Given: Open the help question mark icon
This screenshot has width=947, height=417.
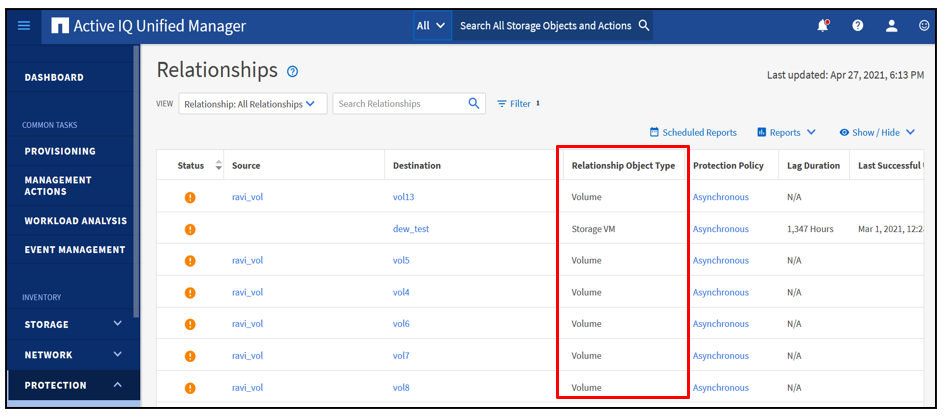Looking at the screenshot, I should (857, 26).
